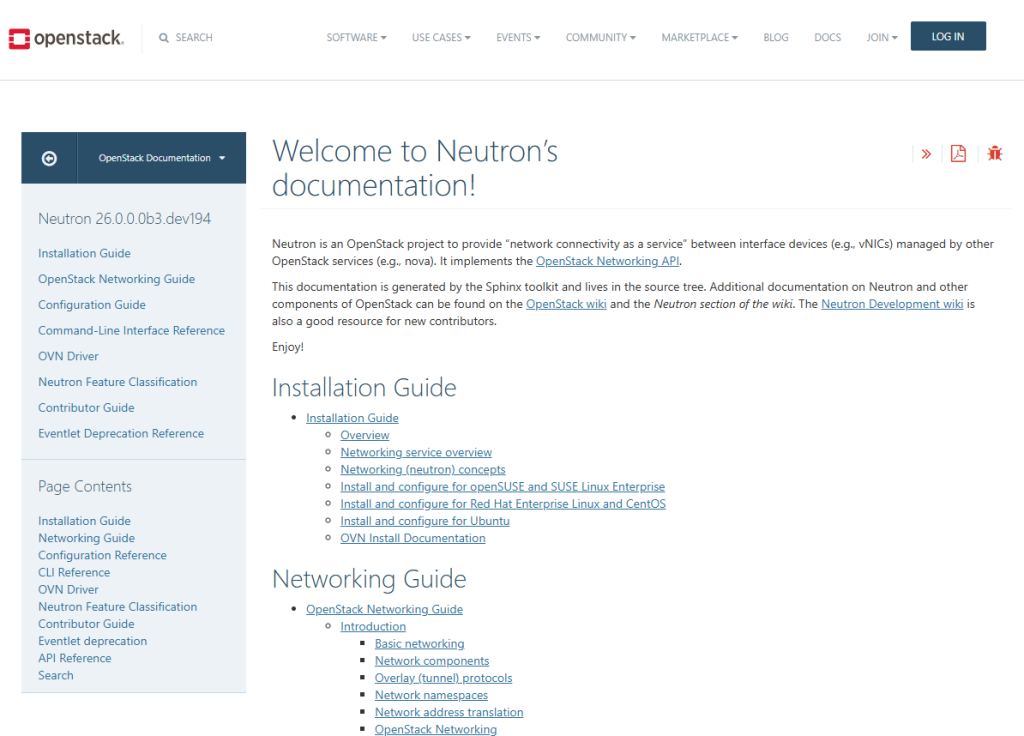This screenshot has height=736, width=1024.
Task: Open the Neutron Development wiki link
Action: point(892,304)
